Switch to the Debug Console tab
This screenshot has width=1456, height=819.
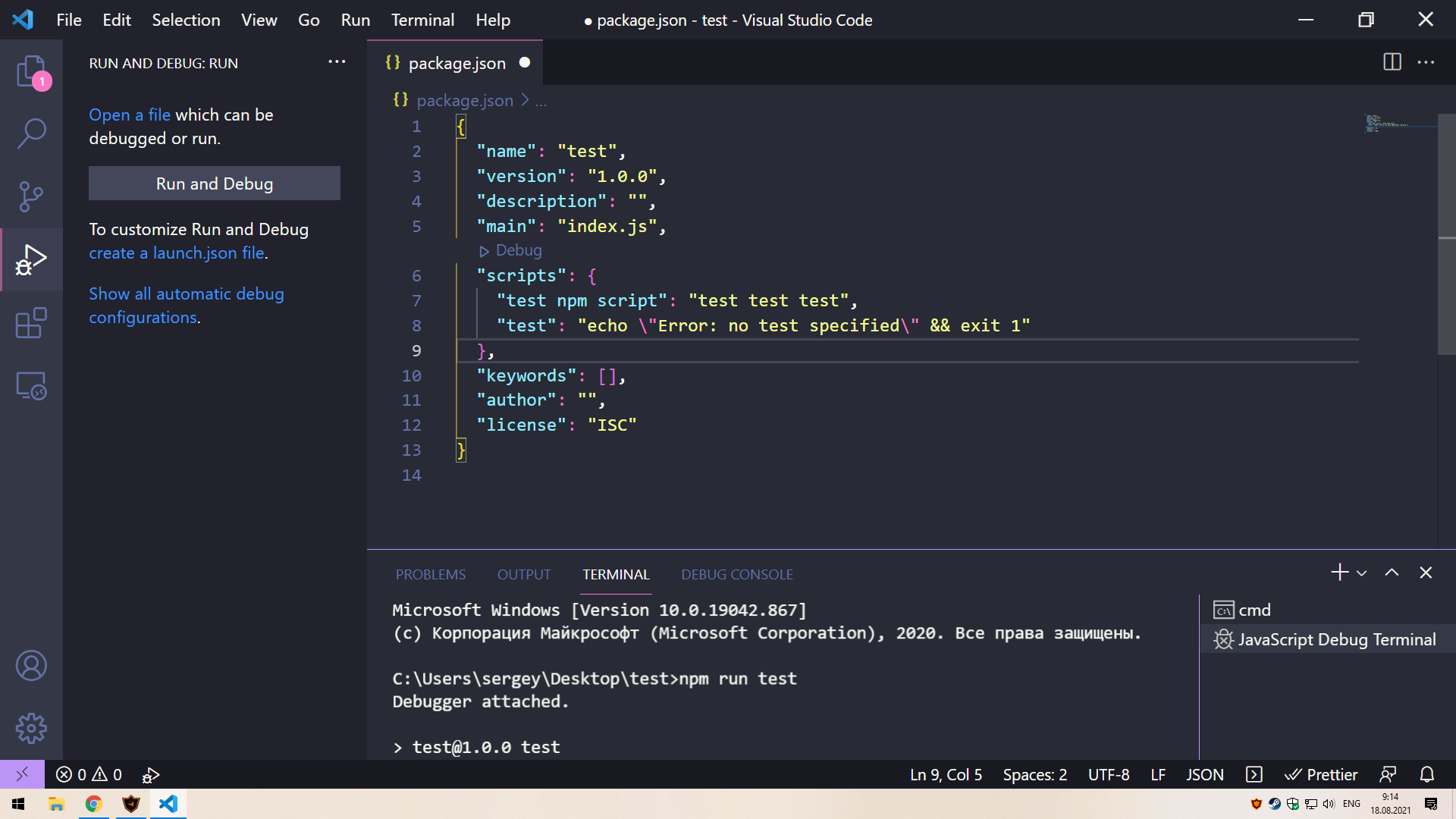[736, 574]
